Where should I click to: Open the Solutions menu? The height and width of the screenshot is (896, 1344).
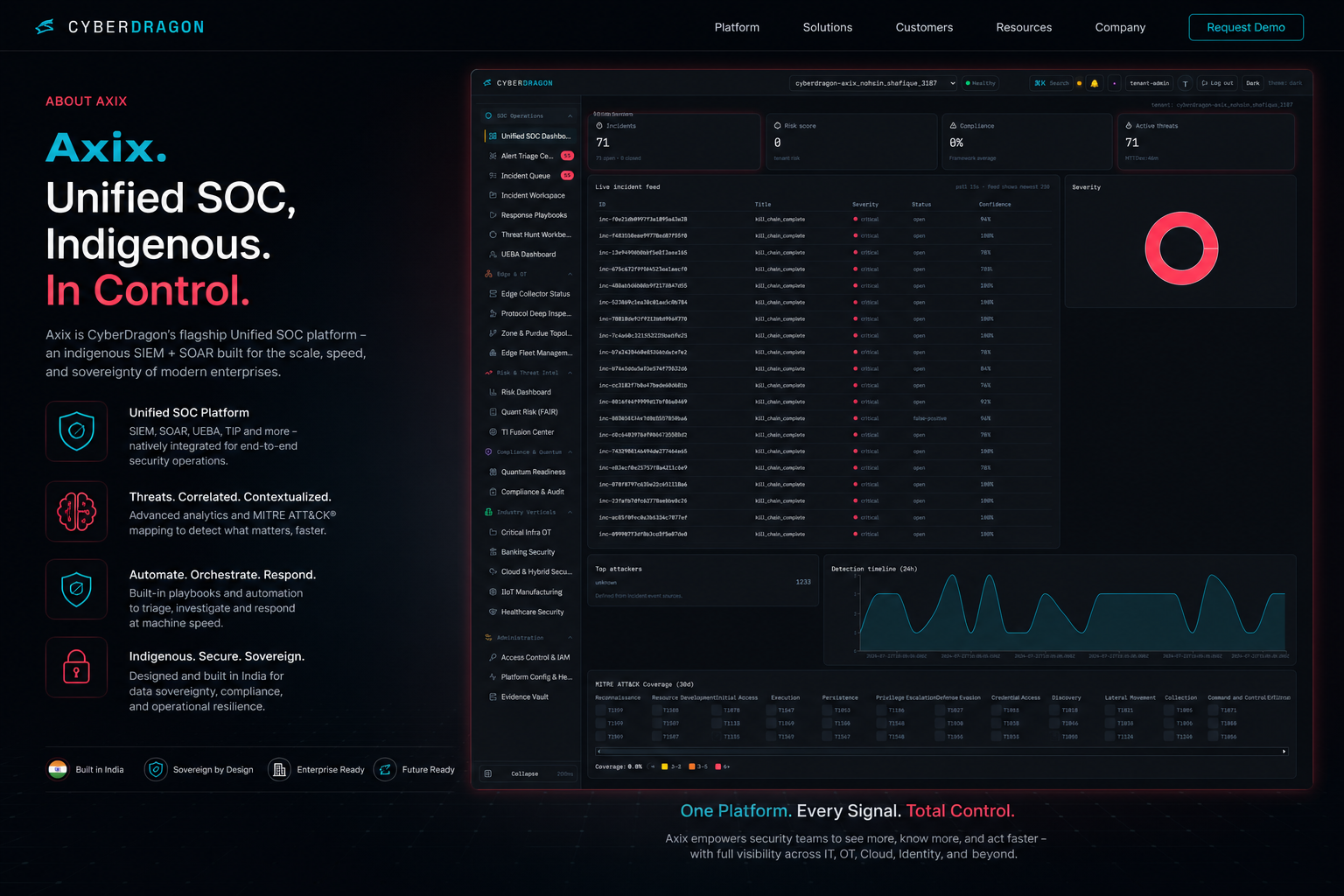click(x=828, y=27)
